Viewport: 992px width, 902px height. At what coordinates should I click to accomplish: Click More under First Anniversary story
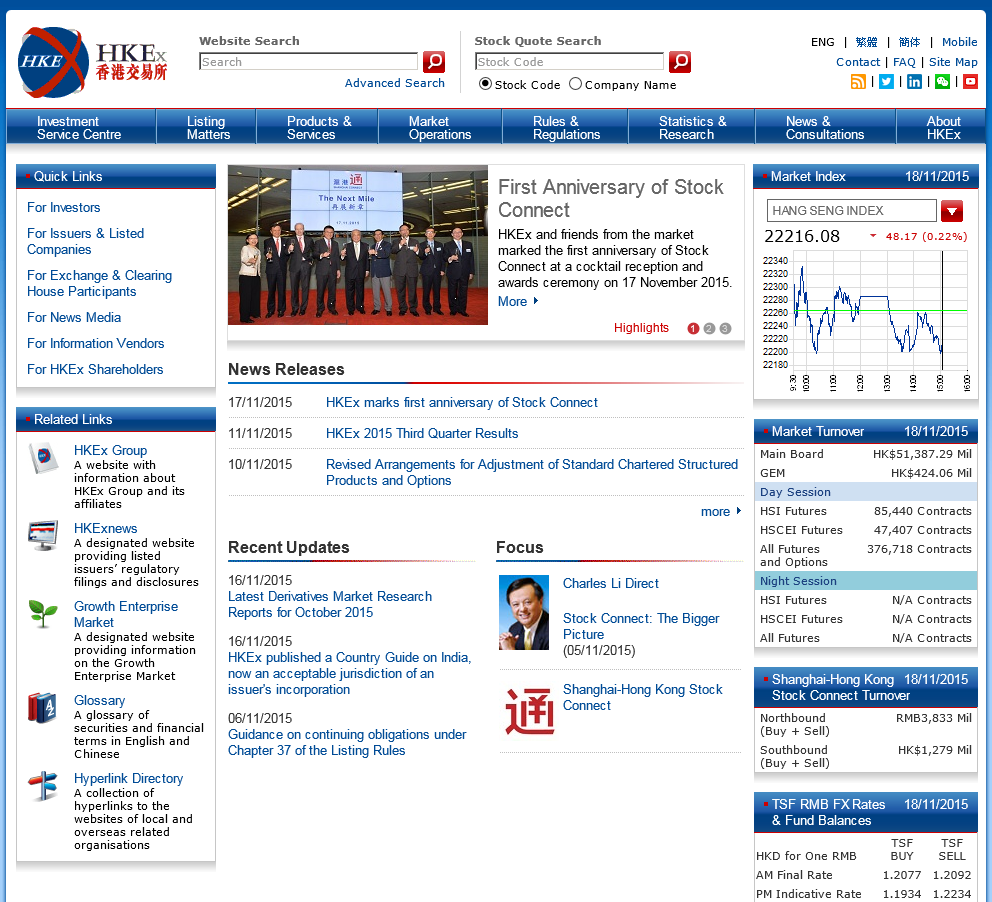pyautogui.click(x=518, y=302)
